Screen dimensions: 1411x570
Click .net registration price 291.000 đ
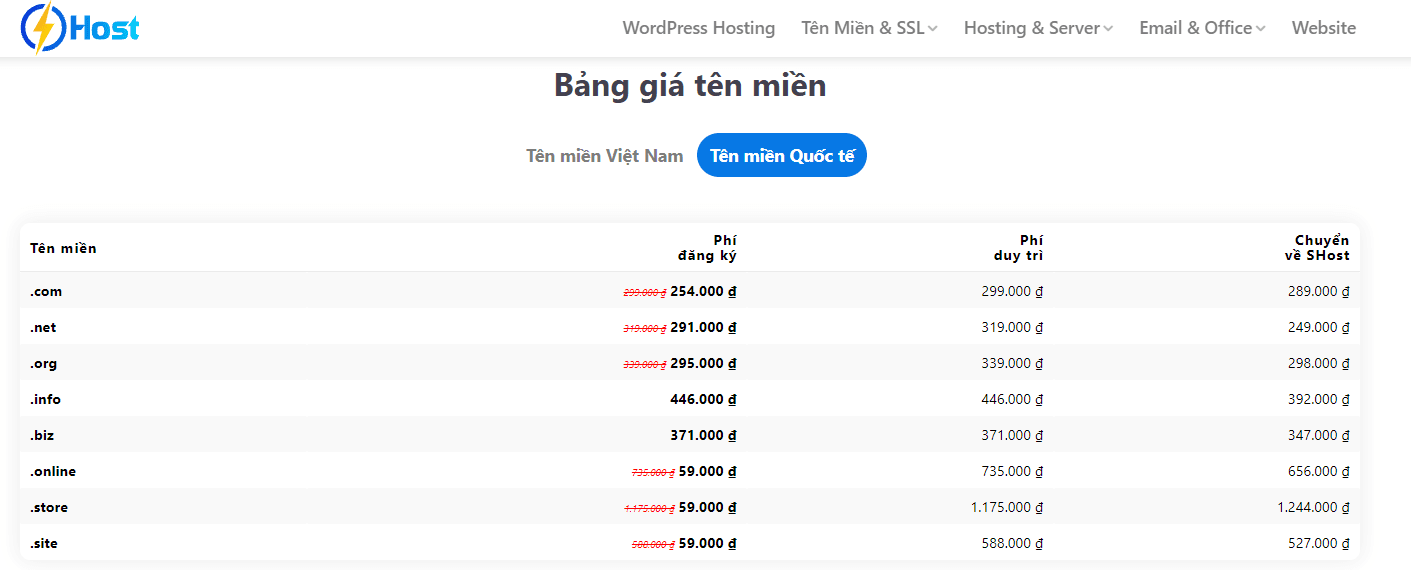tap(703, 328)
